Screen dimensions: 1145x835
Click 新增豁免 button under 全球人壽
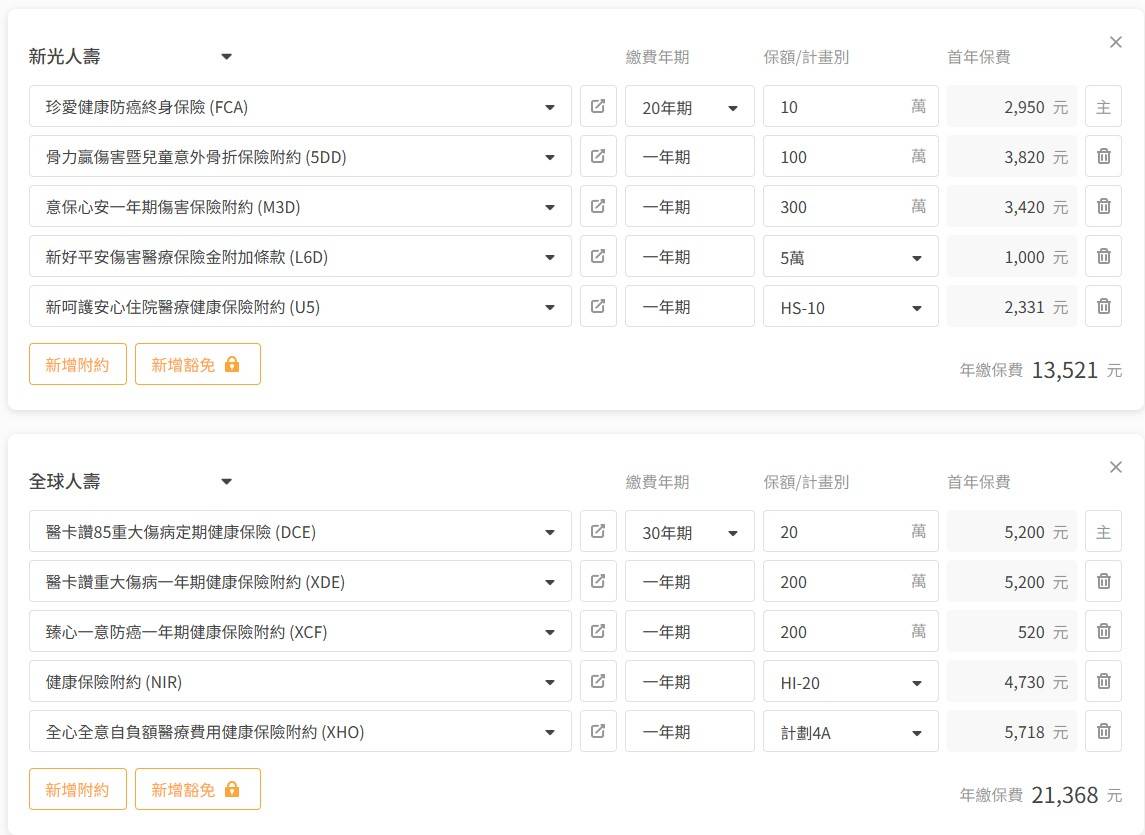tap(197, 789)
